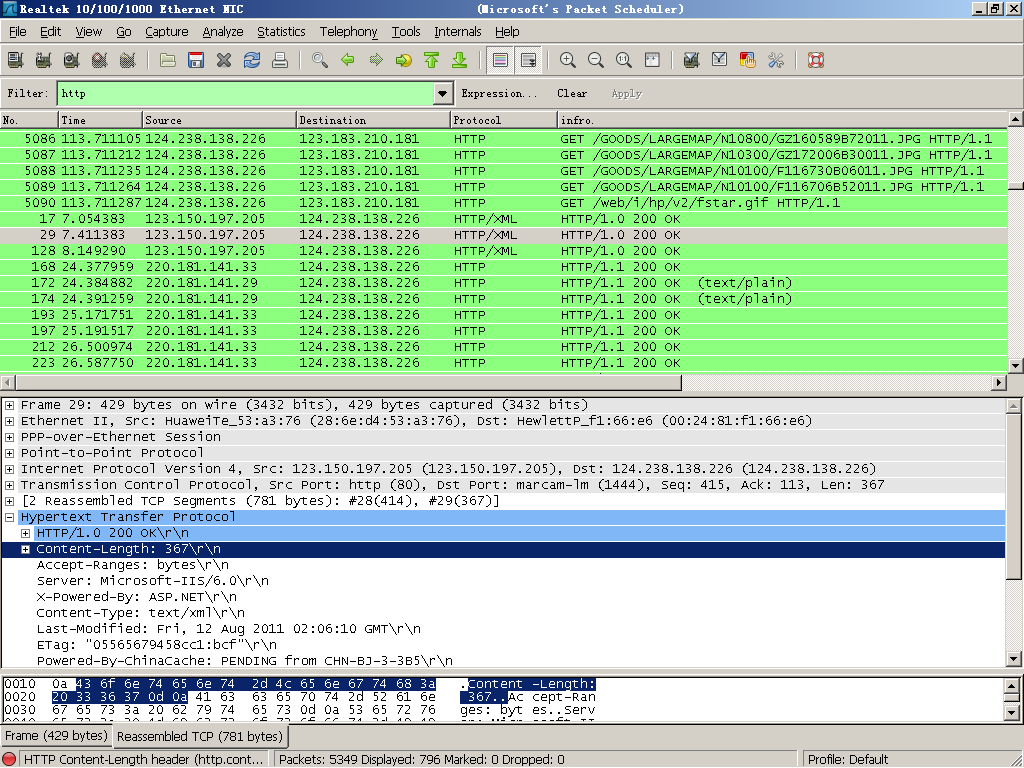Open the filter history dropdown arrow

(443, 93)
